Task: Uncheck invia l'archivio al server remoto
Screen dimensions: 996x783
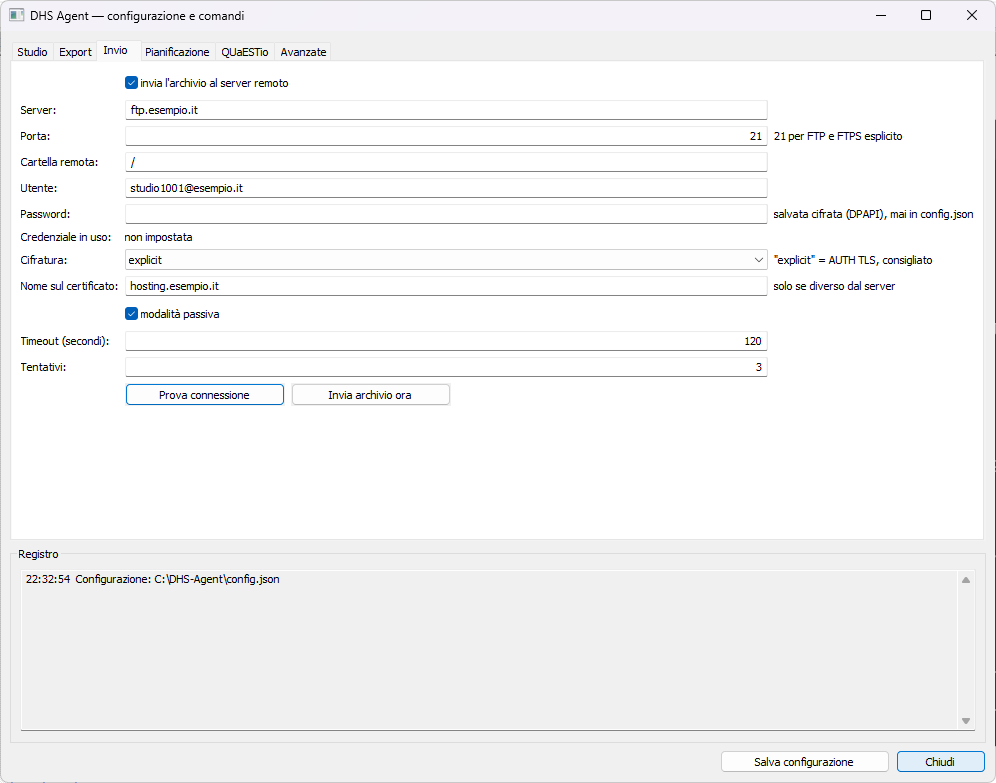Action: 131,83
